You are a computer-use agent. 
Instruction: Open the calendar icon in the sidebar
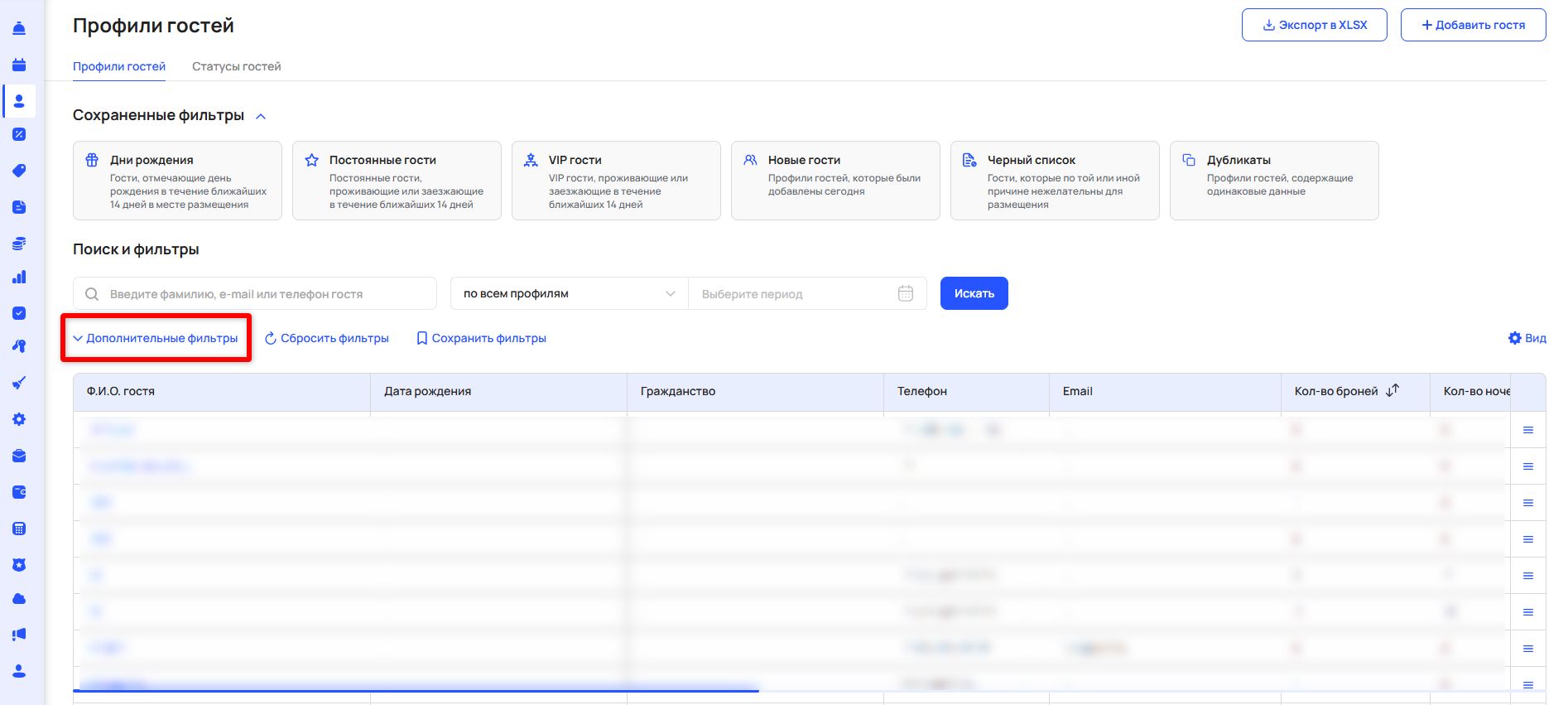[x=19, y=65]
